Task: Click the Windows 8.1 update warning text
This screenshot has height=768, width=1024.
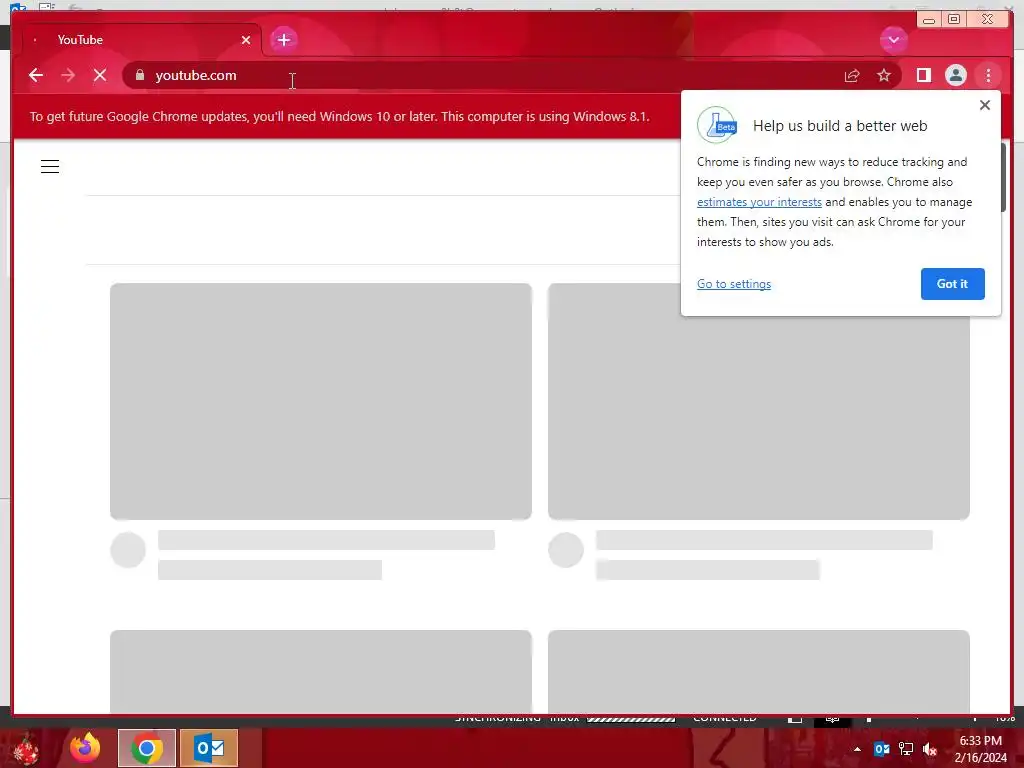Action: (340, 116)
